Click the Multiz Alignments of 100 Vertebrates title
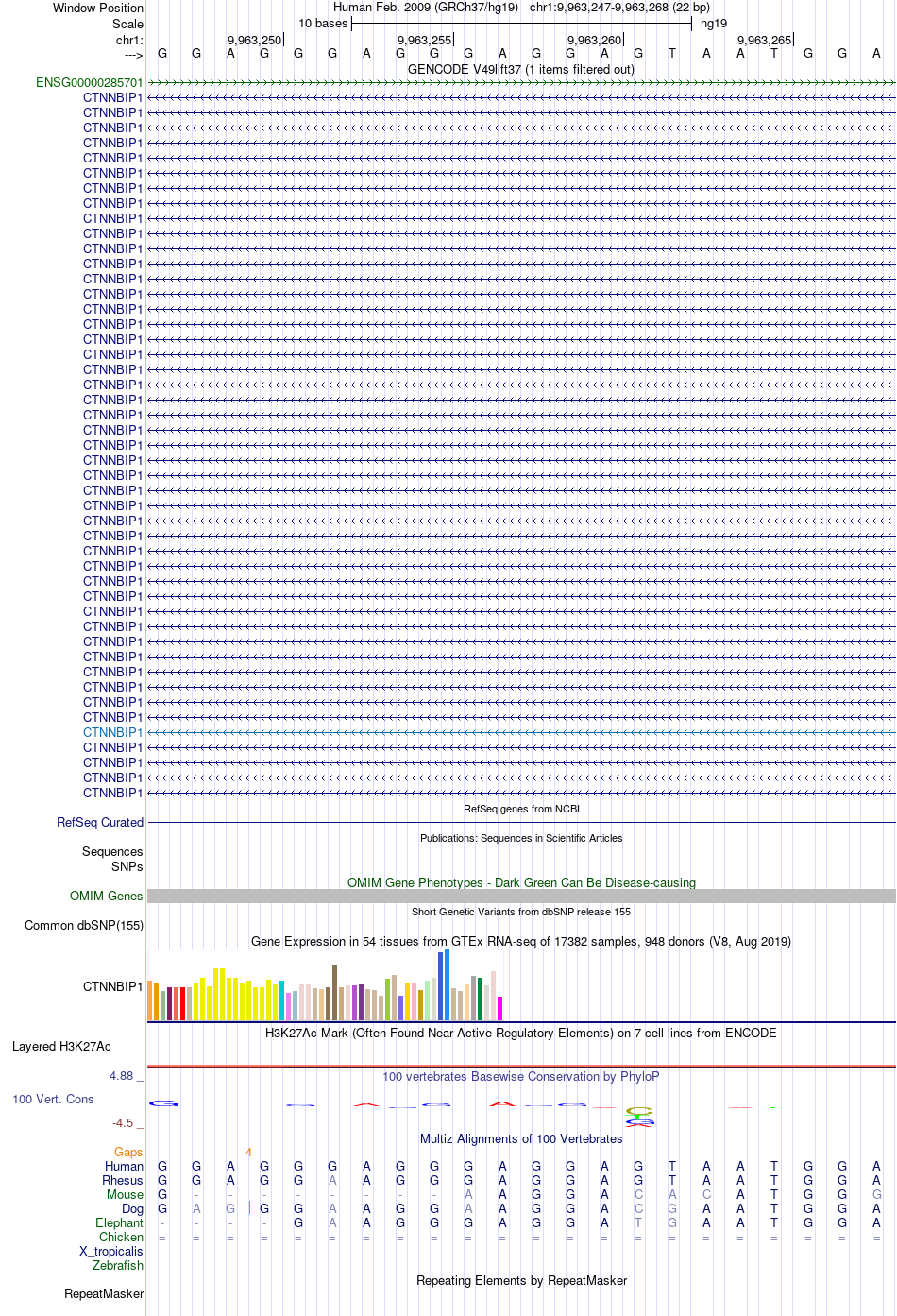Viewport: 897px width, 1316px height. (x=521, y=1139)
